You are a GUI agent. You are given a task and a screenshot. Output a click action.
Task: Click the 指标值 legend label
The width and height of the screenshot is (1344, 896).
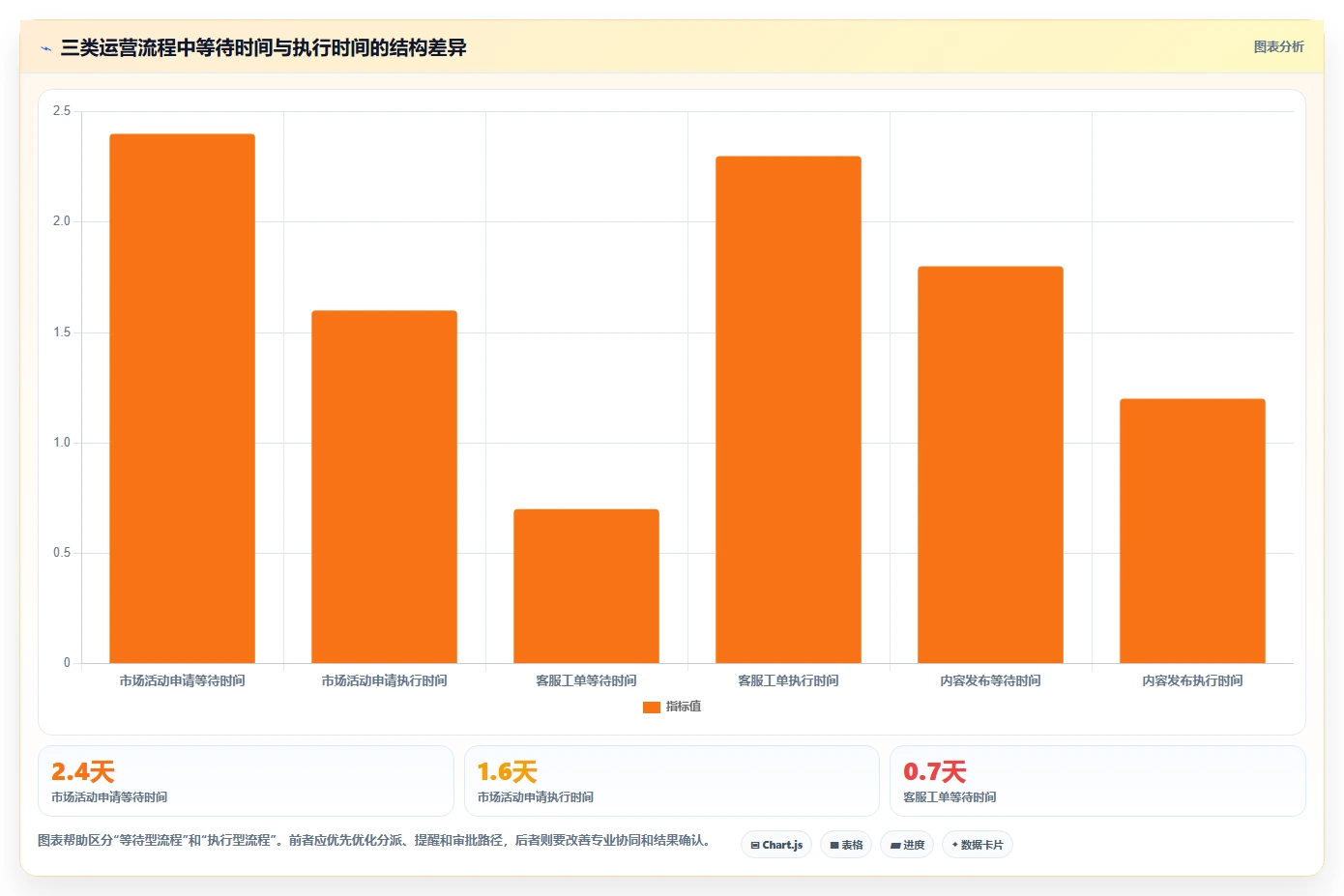coord(684,707)
